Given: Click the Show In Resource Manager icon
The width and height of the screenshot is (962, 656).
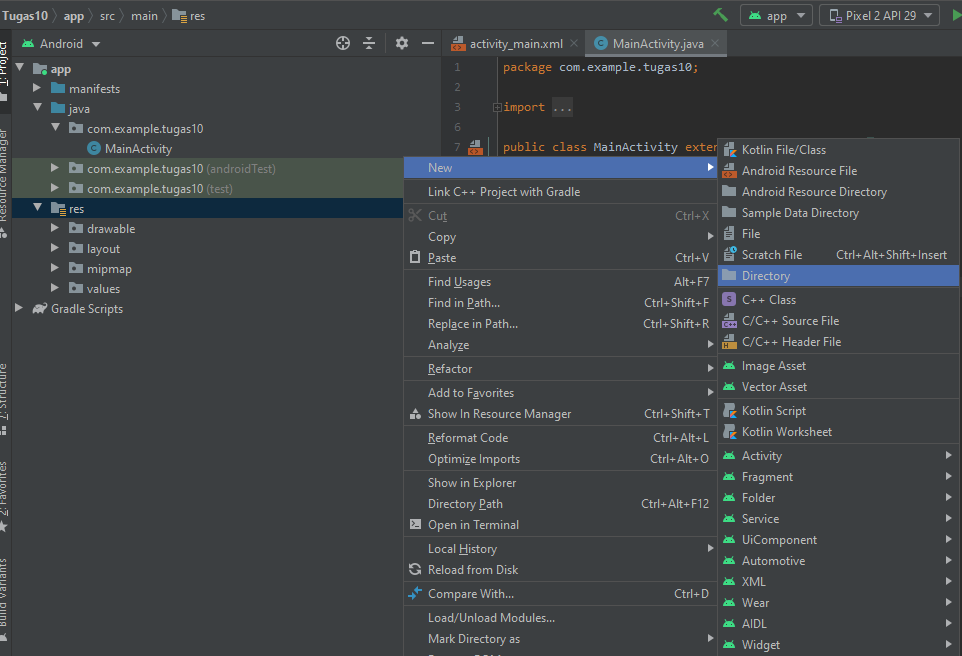Looking at the screenshot, I should tap(415, 414).
